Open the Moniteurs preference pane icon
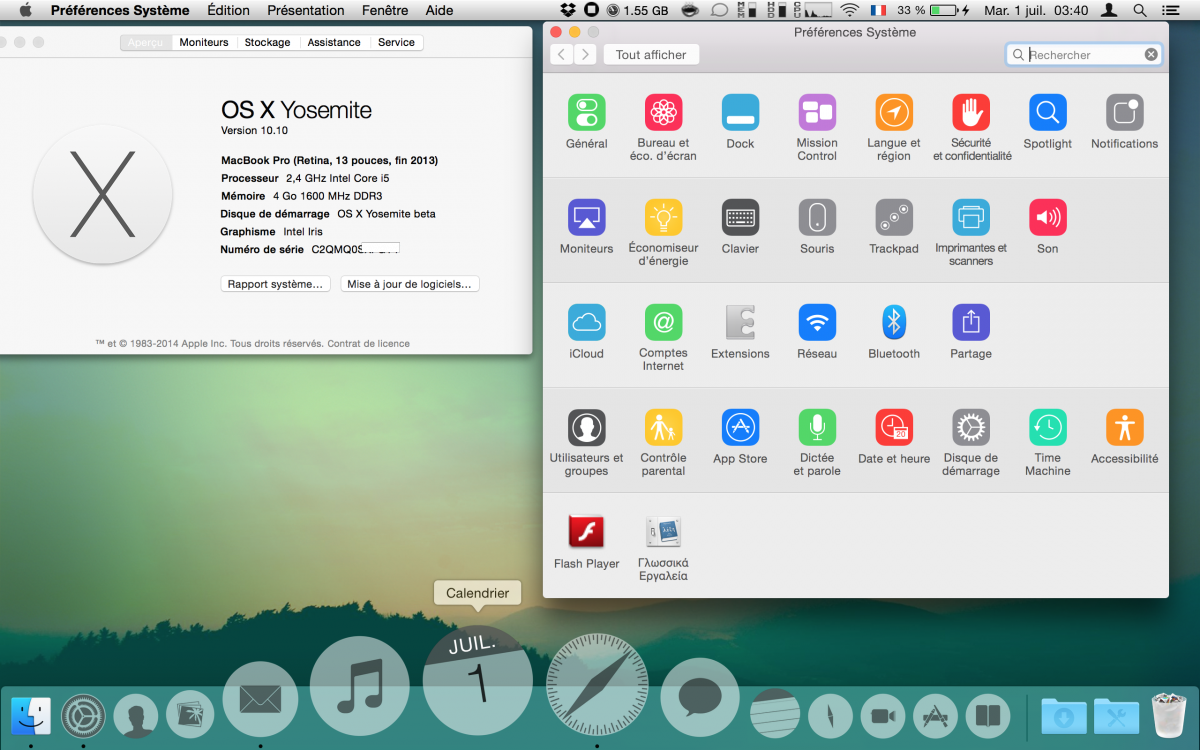This screenshot has height=750, width=1200. [587, 217]
